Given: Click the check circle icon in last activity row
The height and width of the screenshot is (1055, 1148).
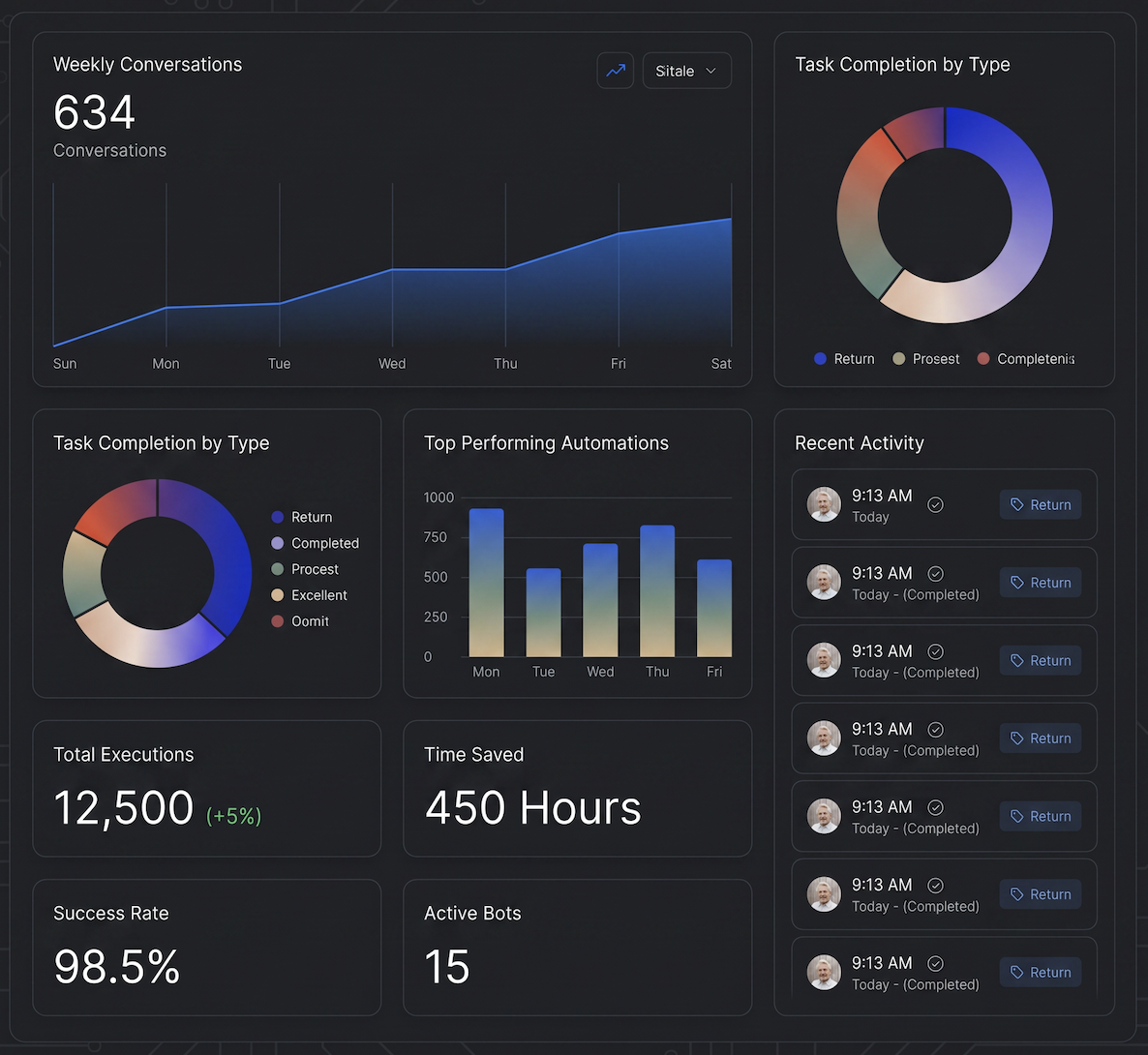Looking at the screenshot, I should [935, 963].
